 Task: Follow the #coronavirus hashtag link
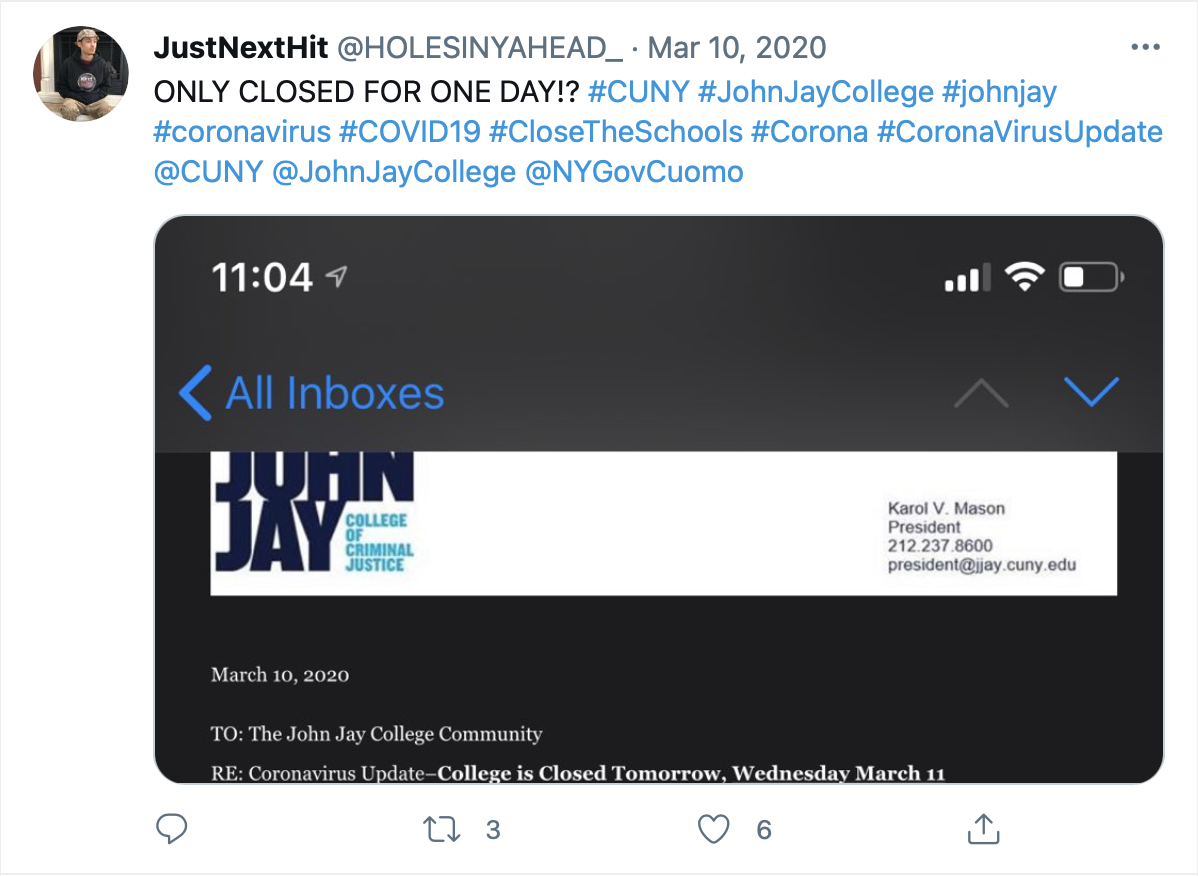coord(242,132)
